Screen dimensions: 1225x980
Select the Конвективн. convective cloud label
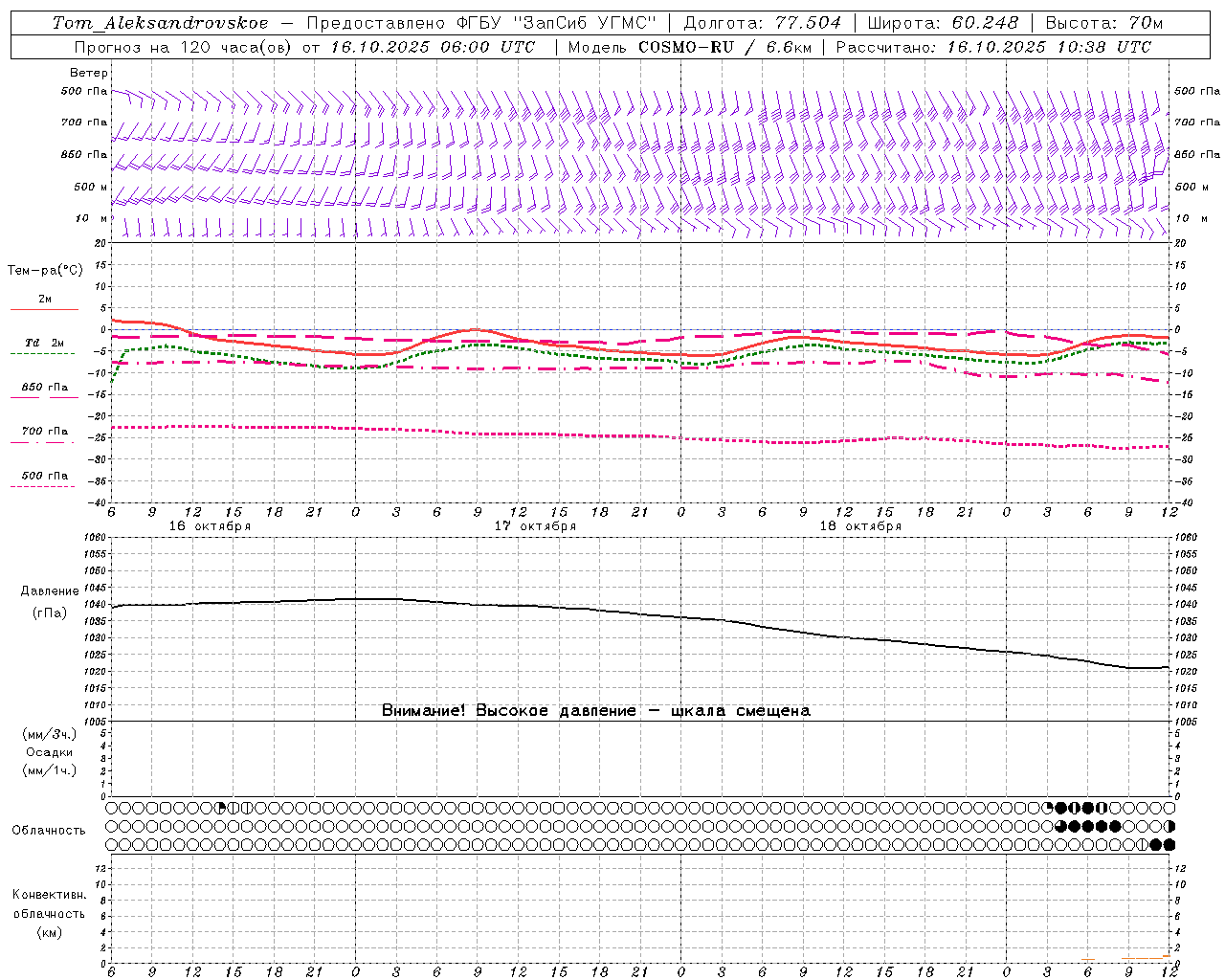pyautogui.click(x=49, y=895)
